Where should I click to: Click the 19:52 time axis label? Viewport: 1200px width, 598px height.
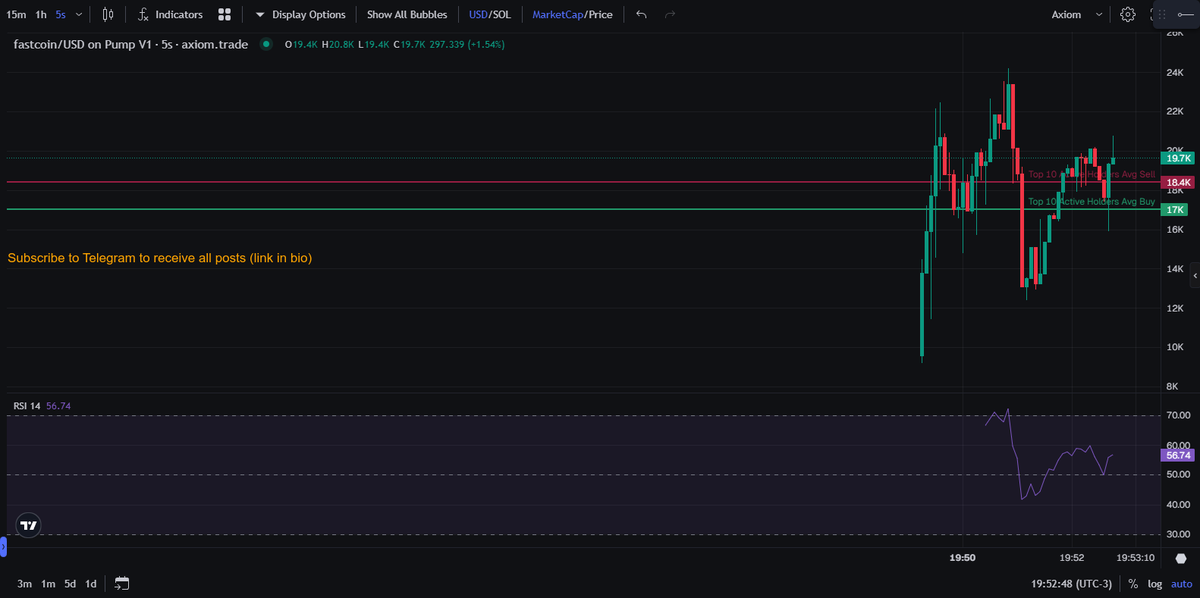[1072, 558]
